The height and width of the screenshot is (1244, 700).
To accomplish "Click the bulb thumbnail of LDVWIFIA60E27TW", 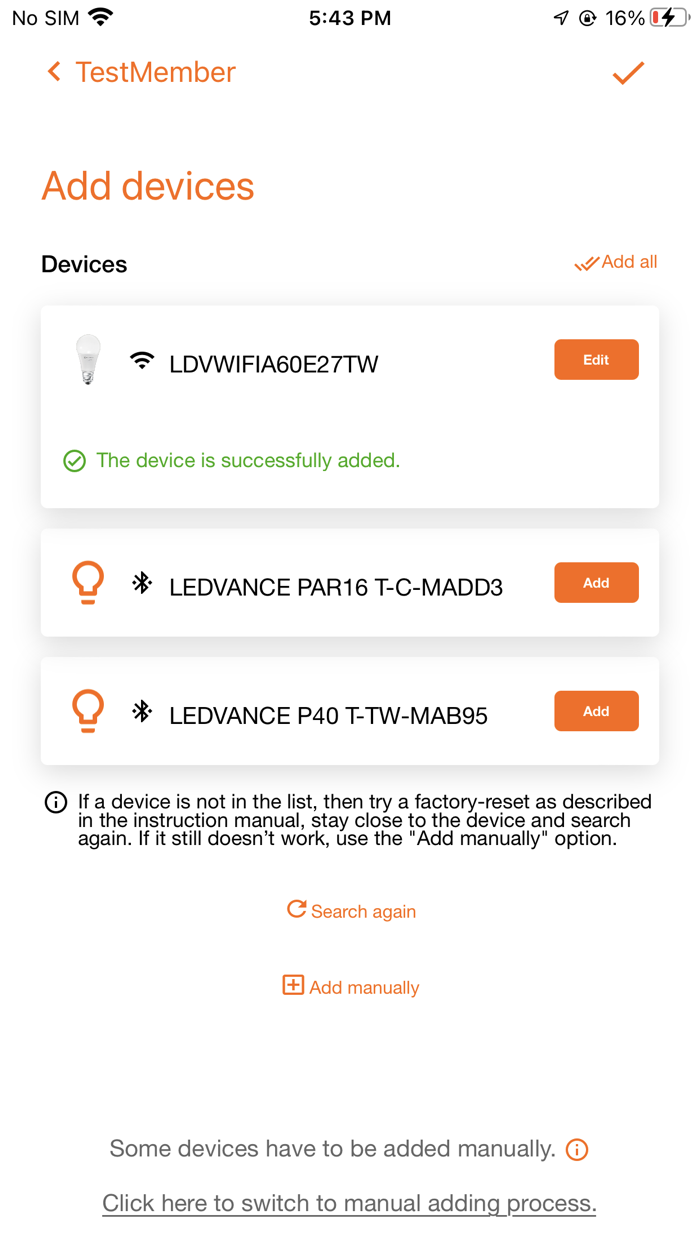I will pyautogui.click(x=87, y=358).
